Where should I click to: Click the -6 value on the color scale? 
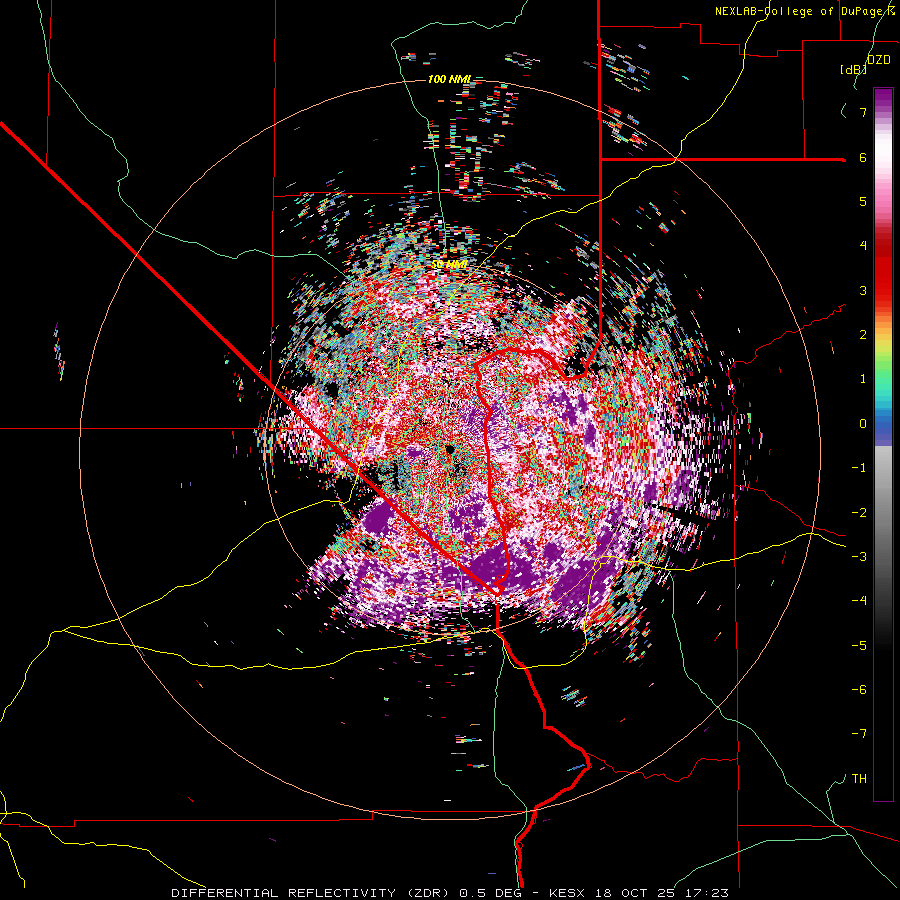(859, 690)
